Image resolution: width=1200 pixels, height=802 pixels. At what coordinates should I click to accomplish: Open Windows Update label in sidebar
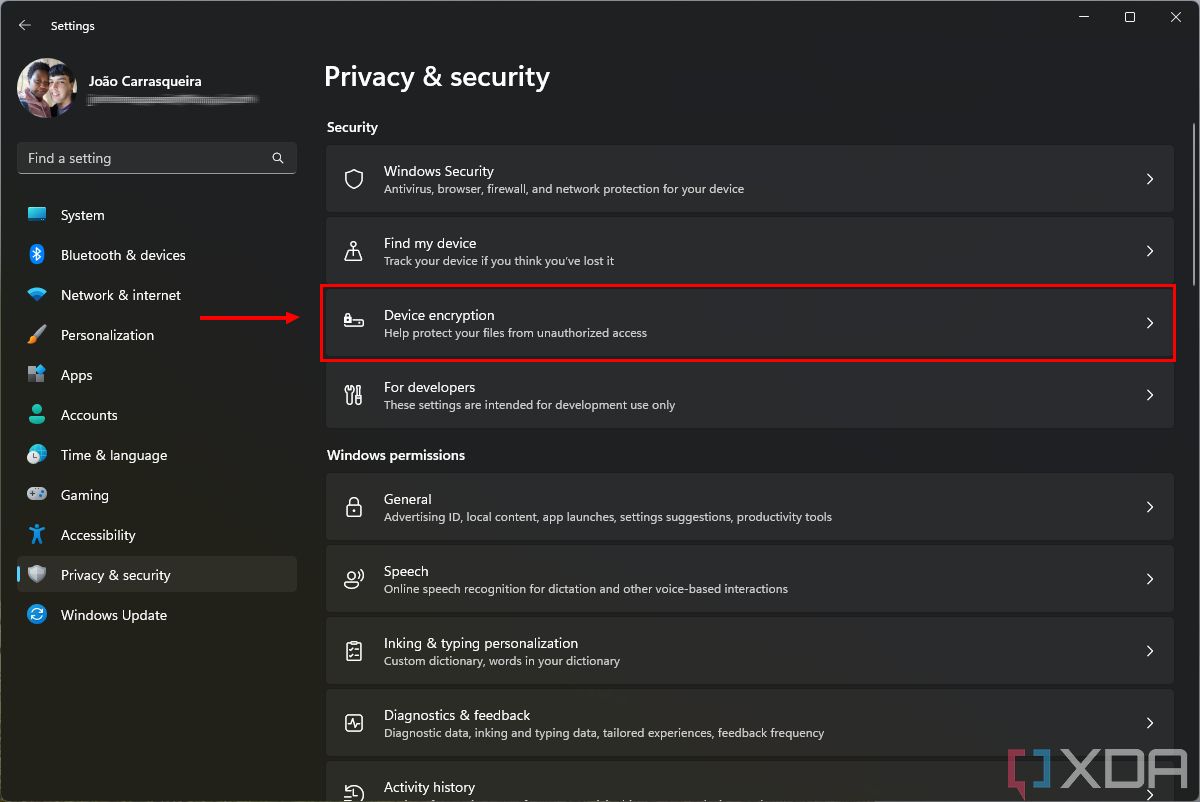click(114, 615)
